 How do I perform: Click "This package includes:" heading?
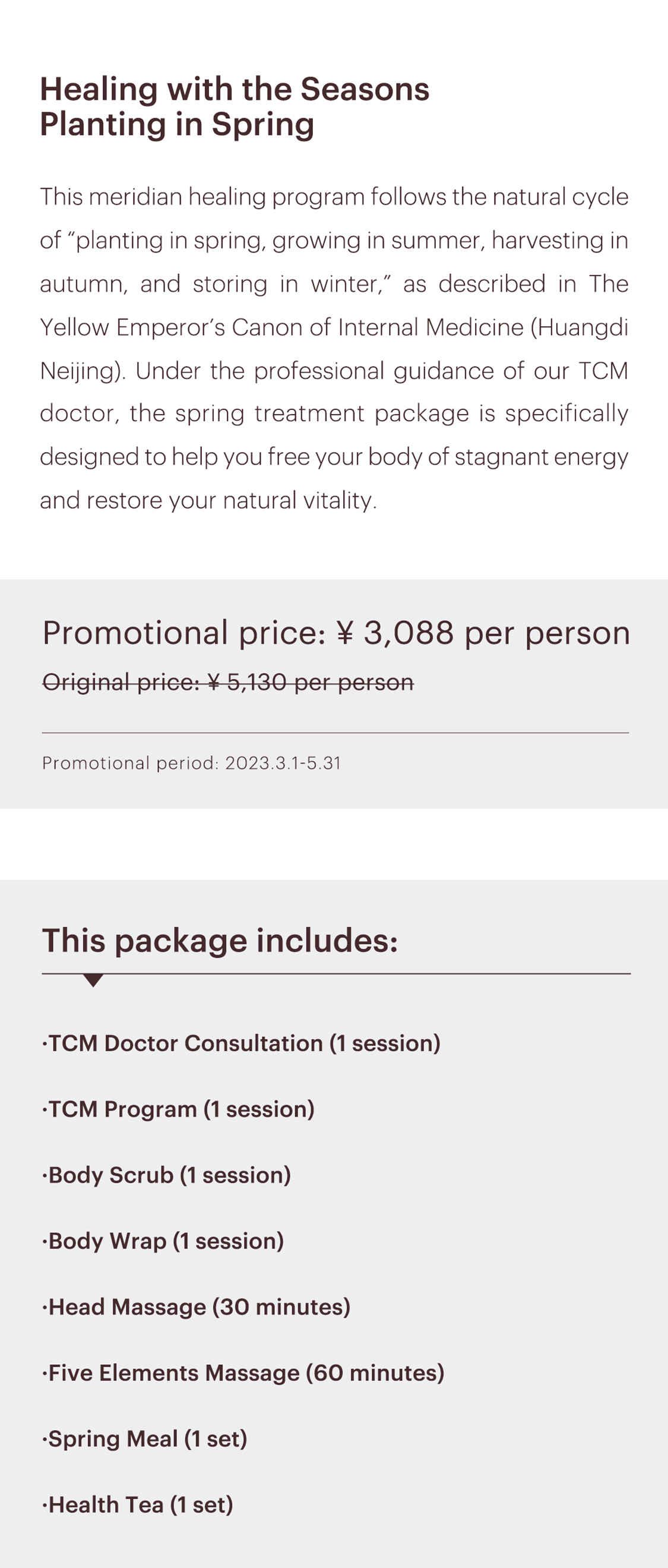(x=220, y=941)
